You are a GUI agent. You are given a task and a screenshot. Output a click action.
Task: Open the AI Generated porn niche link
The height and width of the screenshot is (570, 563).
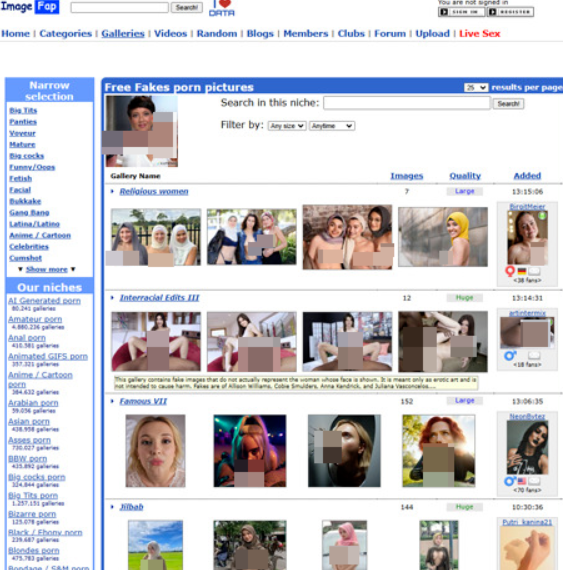coord(44,301)
